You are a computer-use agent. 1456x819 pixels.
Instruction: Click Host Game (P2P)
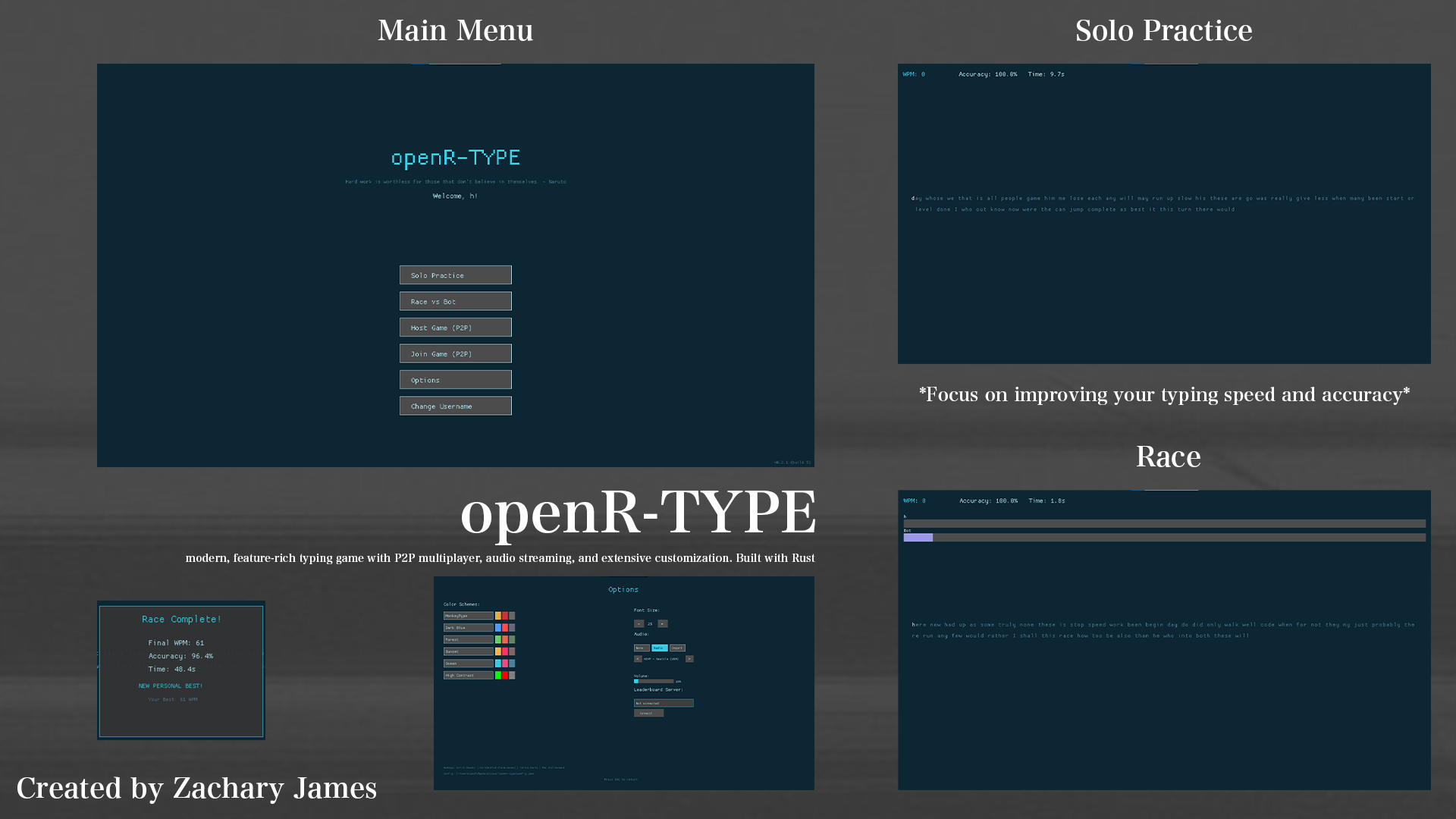(455, 327)
